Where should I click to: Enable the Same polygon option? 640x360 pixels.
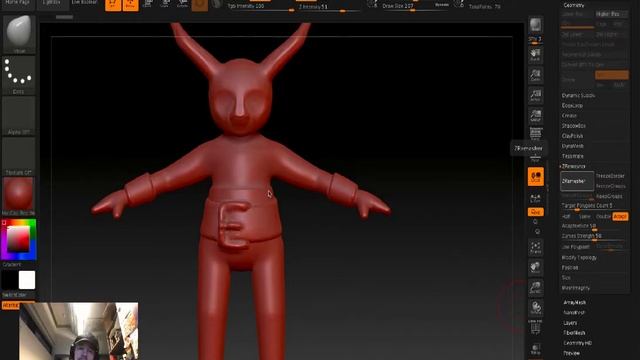[x=584, y=216]
